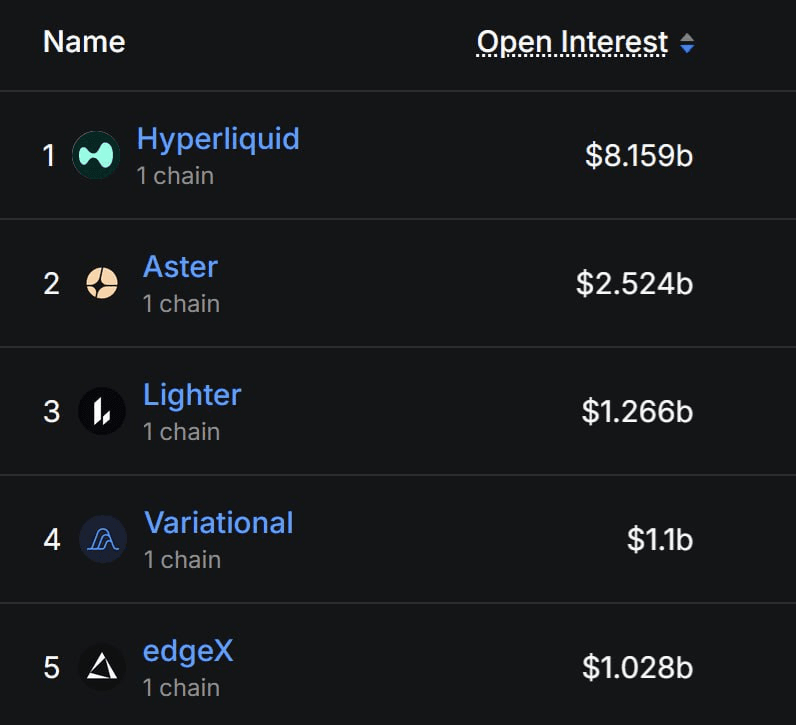Viewport: 796px width, 725px height.
Task: Toggle the sort arrows beside Open Interest
Action: pyautogui.click(x=686, y=43)
